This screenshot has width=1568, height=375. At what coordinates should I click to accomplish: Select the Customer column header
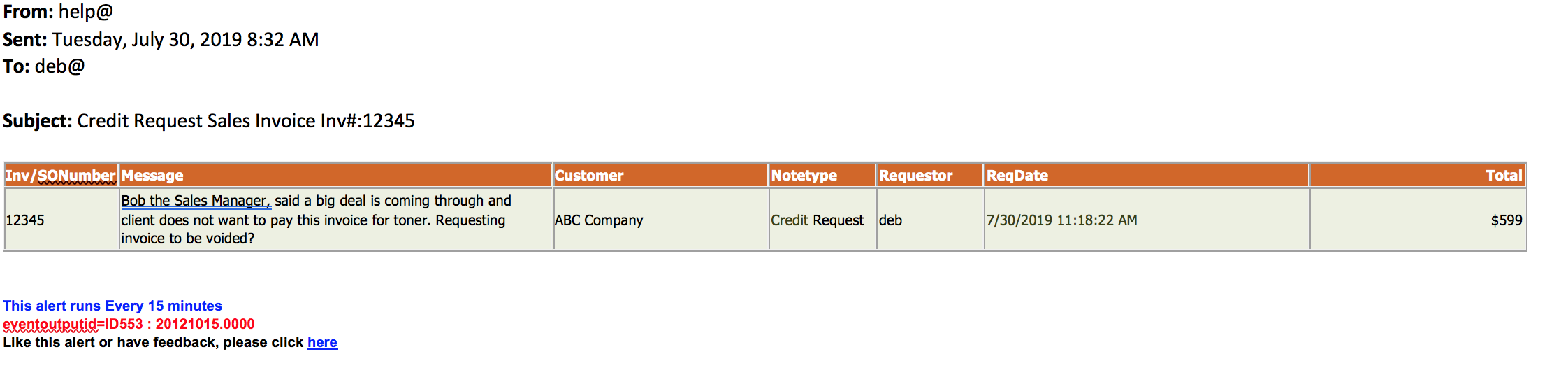(660, 175)
